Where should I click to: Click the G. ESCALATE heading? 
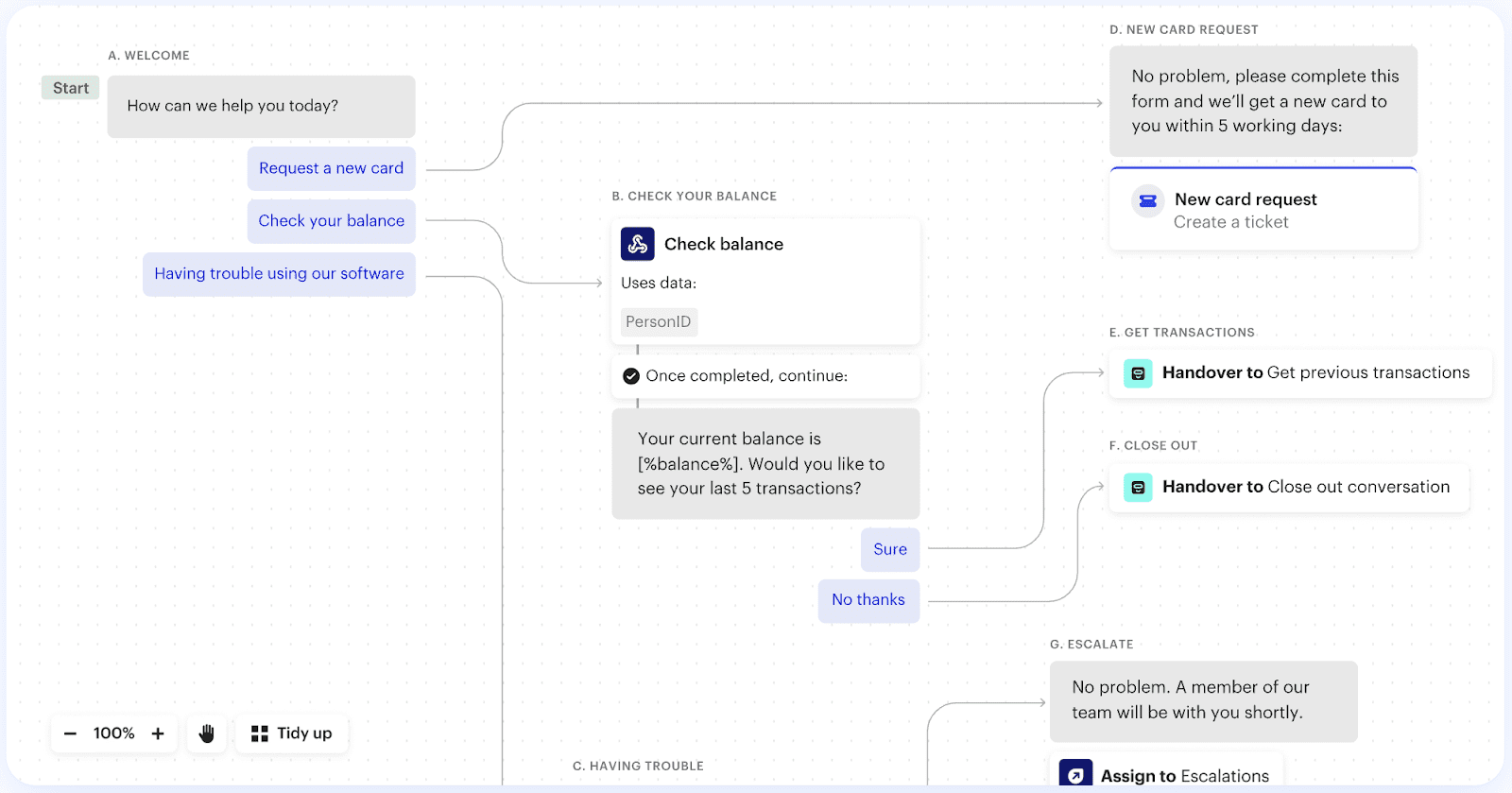tap(1091, 645)
